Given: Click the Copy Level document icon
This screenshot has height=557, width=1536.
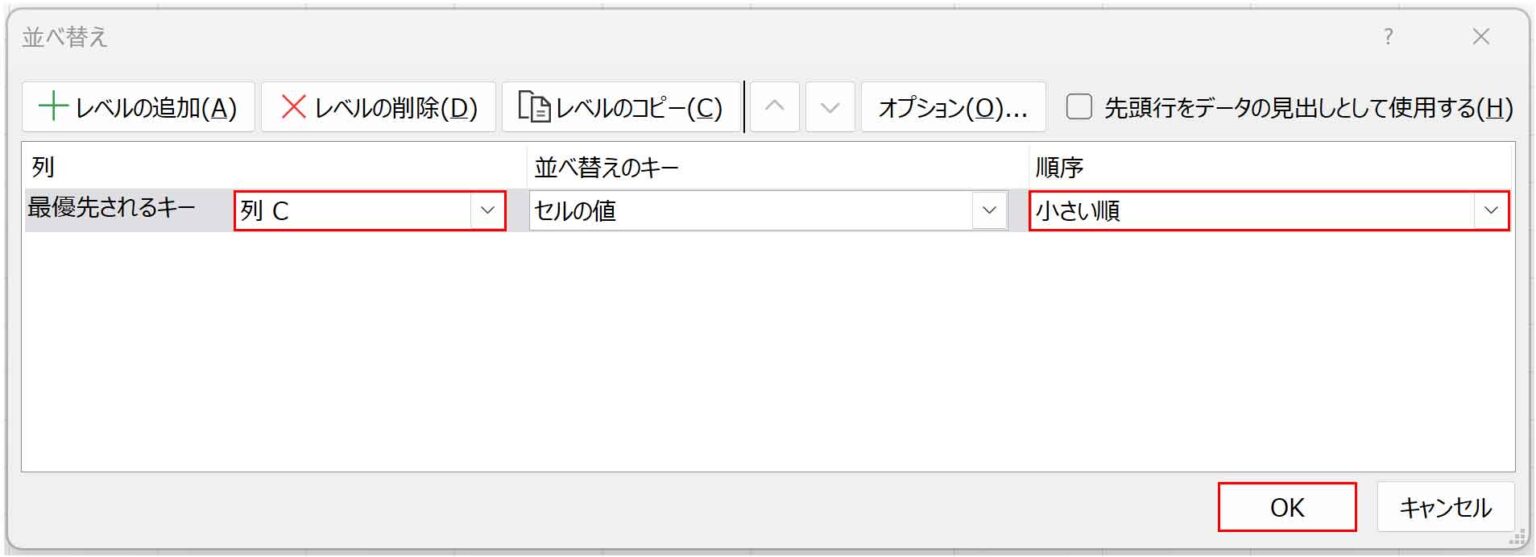Looking at the screenshot, I should click(x=534, y=108).
